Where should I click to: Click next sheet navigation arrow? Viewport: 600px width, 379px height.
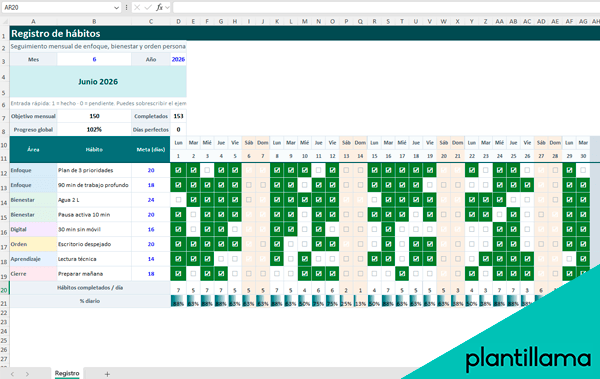(27, 374)
